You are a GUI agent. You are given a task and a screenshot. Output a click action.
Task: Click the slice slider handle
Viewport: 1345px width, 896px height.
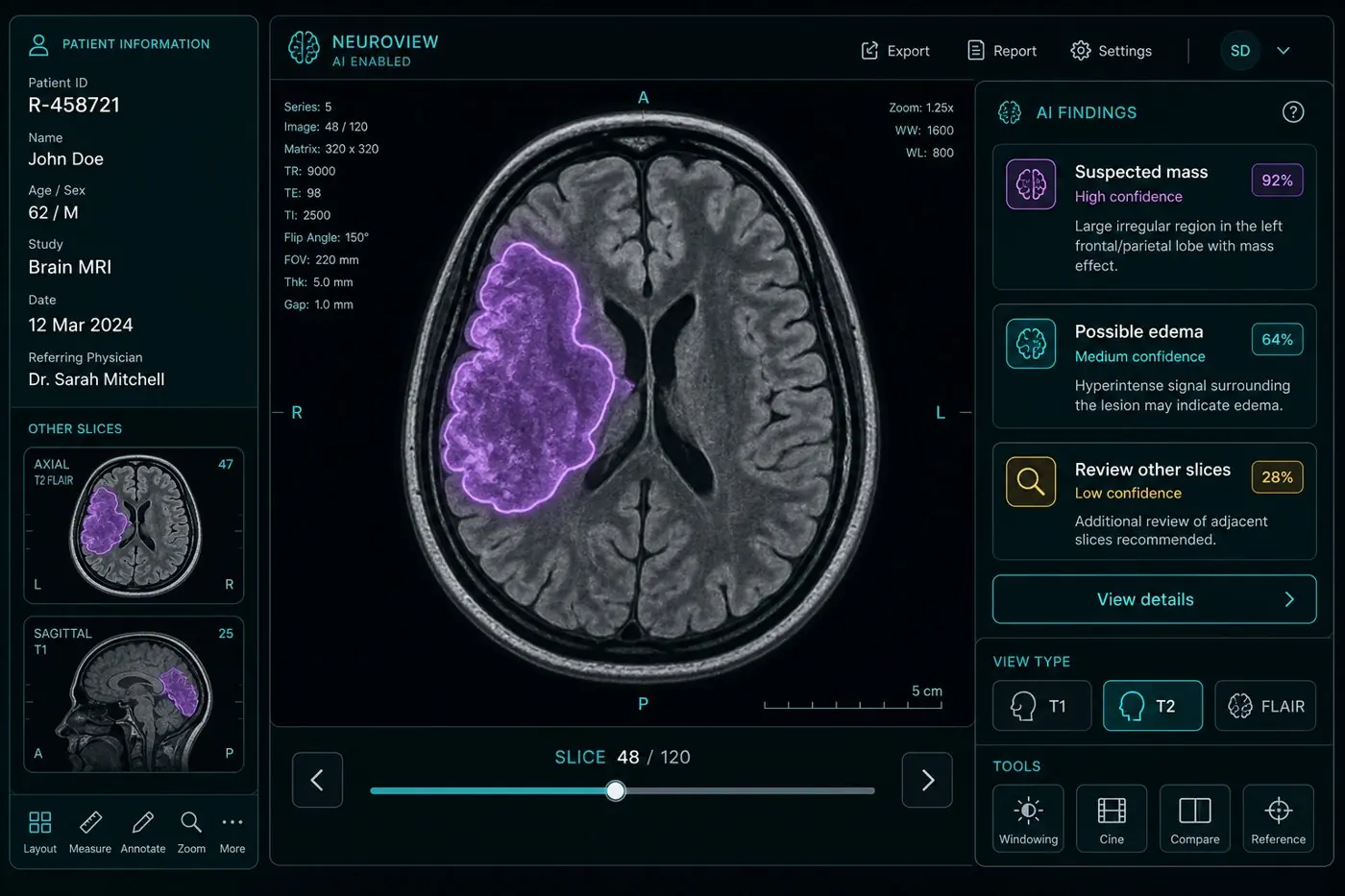(616, 790)
